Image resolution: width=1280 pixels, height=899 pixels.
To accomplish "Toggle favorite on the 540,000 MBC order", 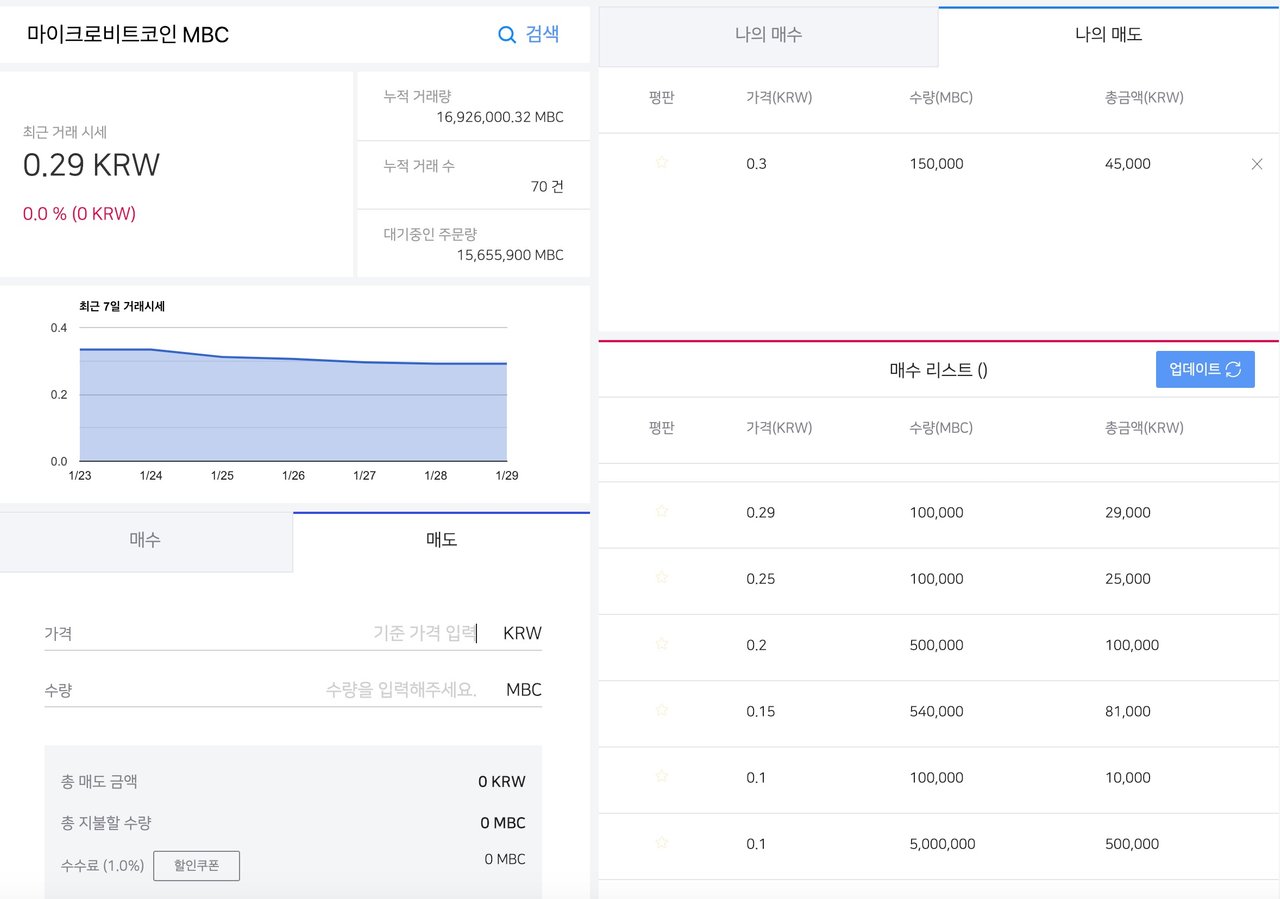I will pos(661,712).
